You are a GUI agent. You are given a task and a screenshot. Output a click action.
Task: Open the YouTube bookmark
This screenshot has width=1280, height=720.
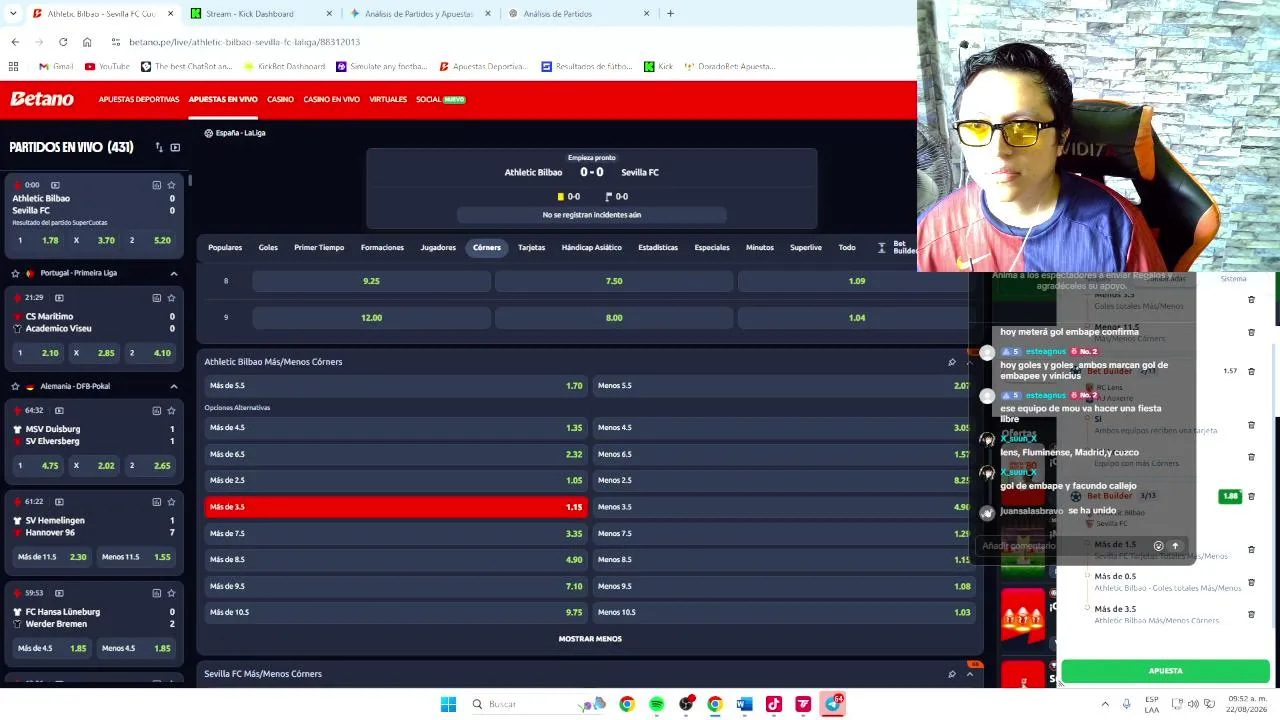click(107, 67)
